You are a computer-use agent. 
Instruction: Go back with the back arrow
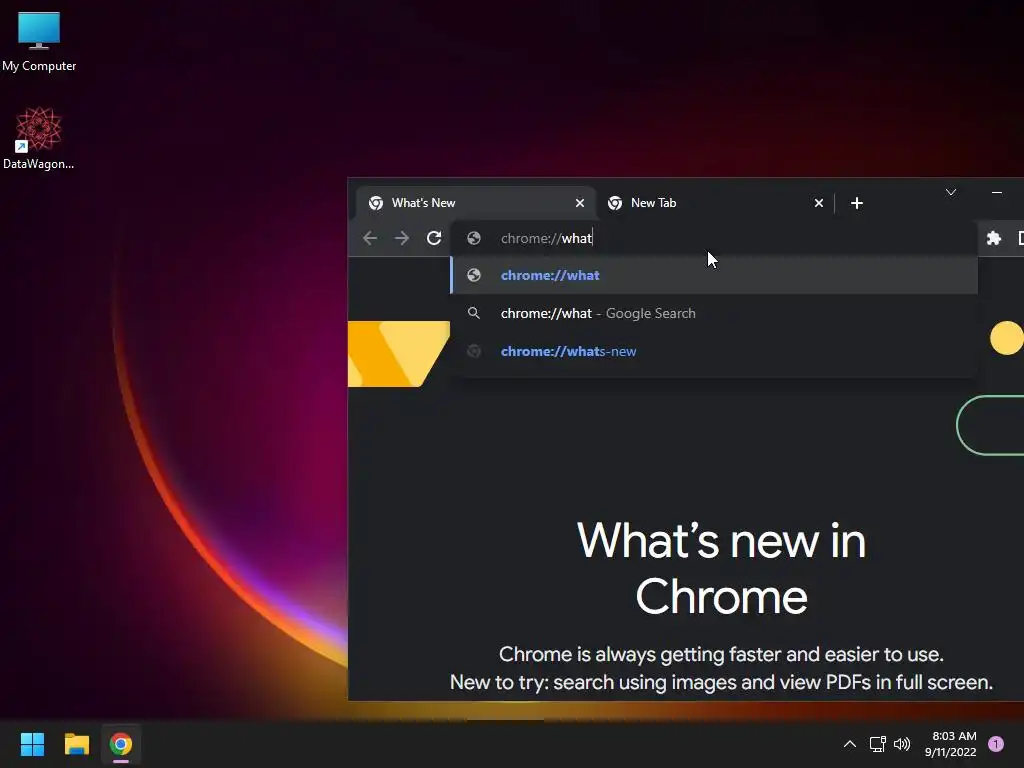(x=370, y=238)
